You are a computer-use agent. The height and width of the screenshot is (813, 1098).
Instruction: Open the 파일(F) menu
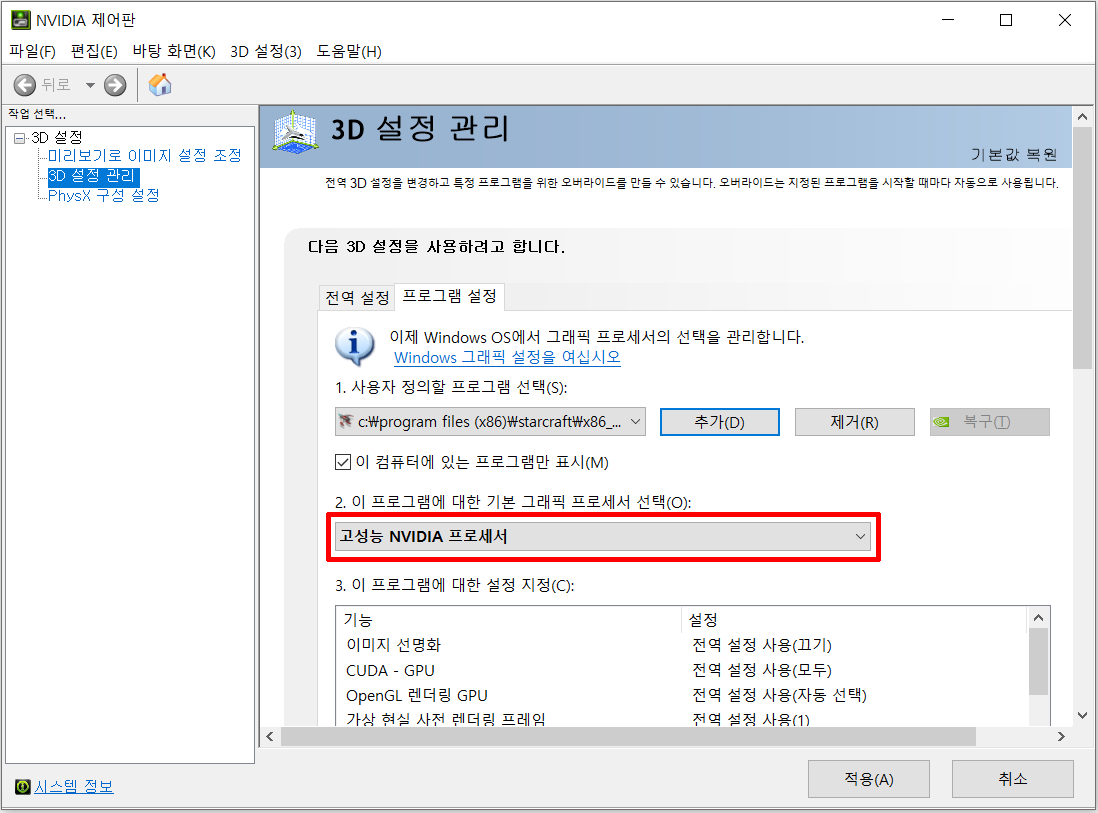[x=32, y=51]
